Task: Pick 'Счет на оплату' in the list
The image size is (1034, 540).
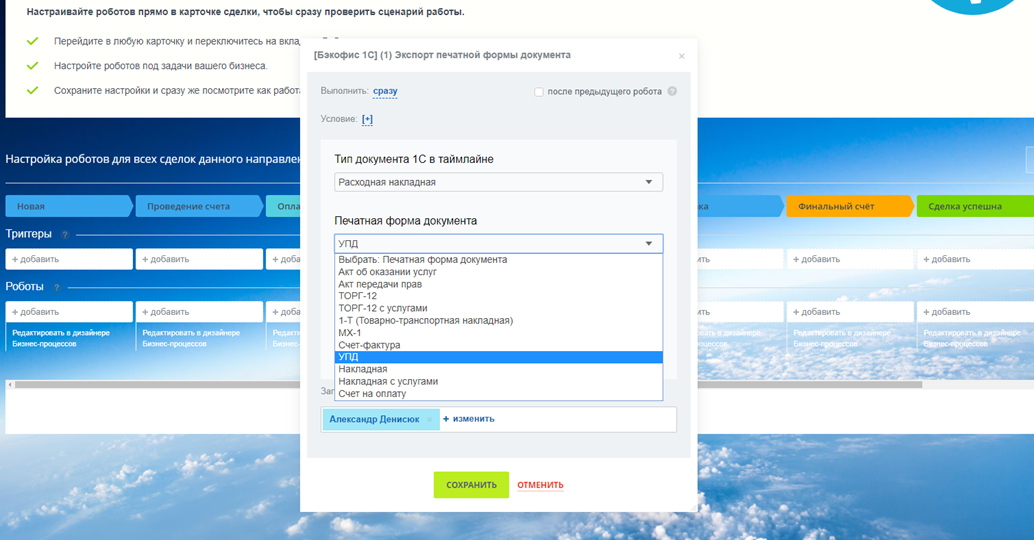Action: pos(372,394)
